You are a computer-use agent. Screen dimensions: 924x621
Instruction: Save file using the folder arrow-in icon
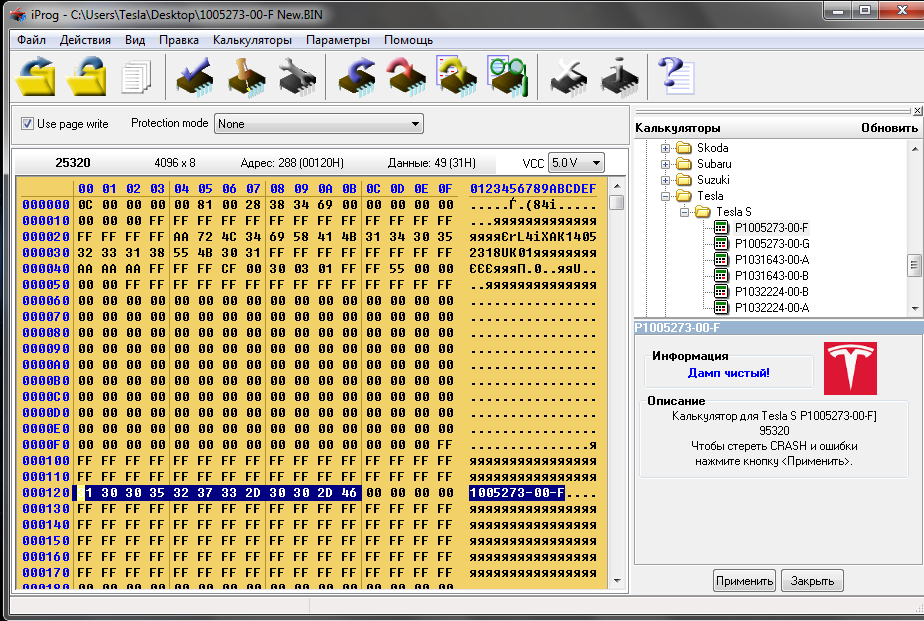[87, 76]
